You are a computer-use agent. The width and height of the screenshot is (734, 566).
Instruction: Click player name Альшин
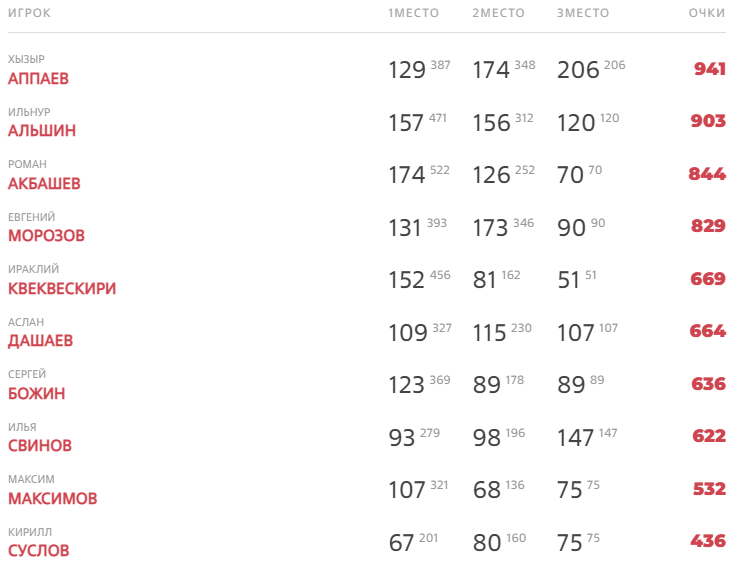point(41,131)
